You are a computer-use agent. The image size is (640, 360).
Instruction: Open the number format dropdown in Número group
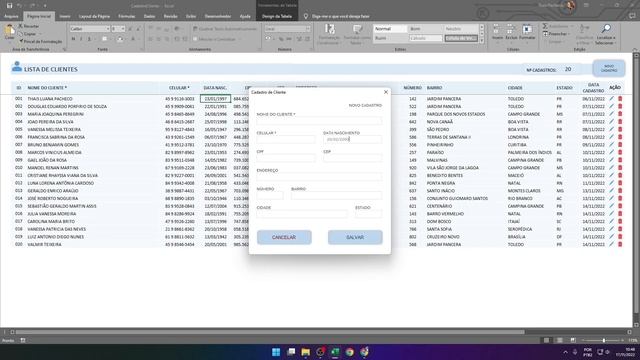pos(308,29)
